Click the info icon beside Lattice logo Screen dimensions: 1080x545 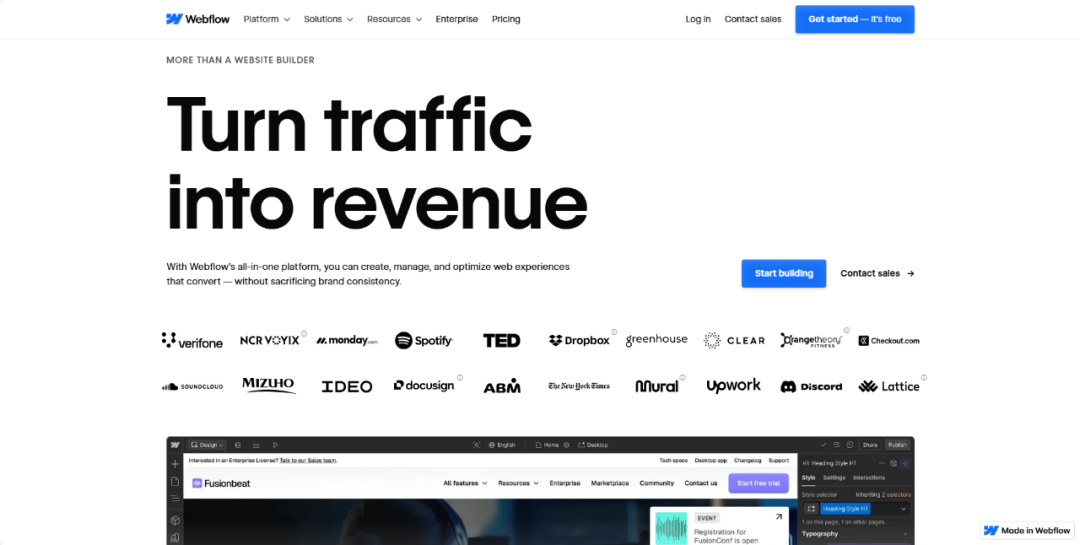pos(924,378)
